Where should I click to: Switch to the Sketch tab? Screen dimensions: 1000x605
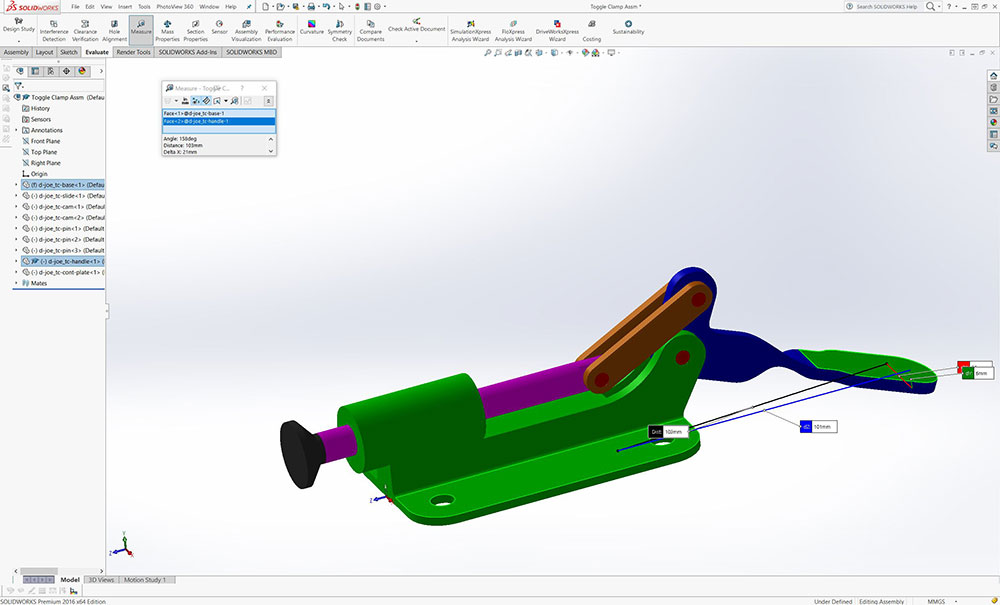69,52
